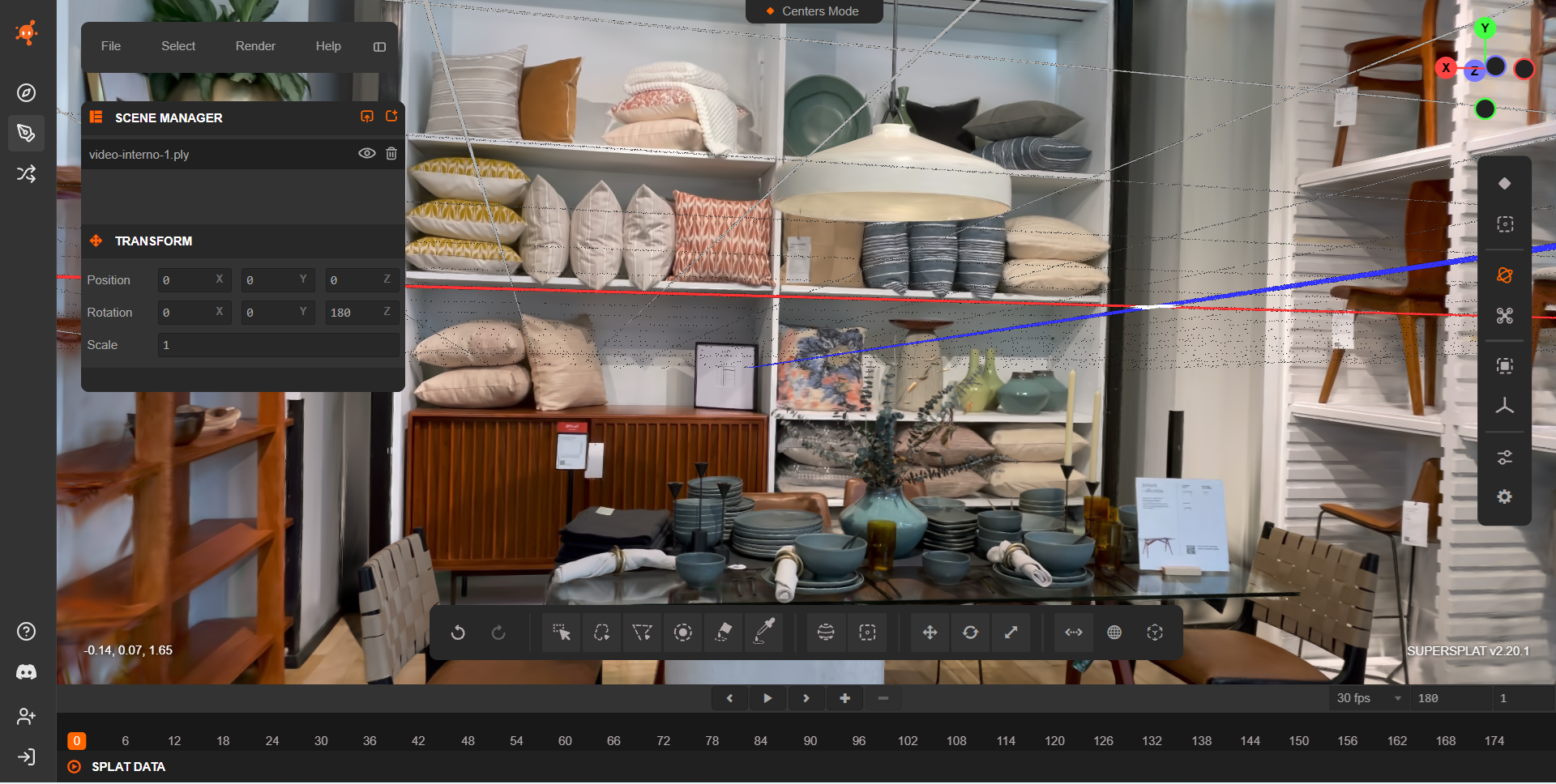This screenshot has height=784, width=1556.
Task: Select the Picker selection tool
Action: click(561, 633)
